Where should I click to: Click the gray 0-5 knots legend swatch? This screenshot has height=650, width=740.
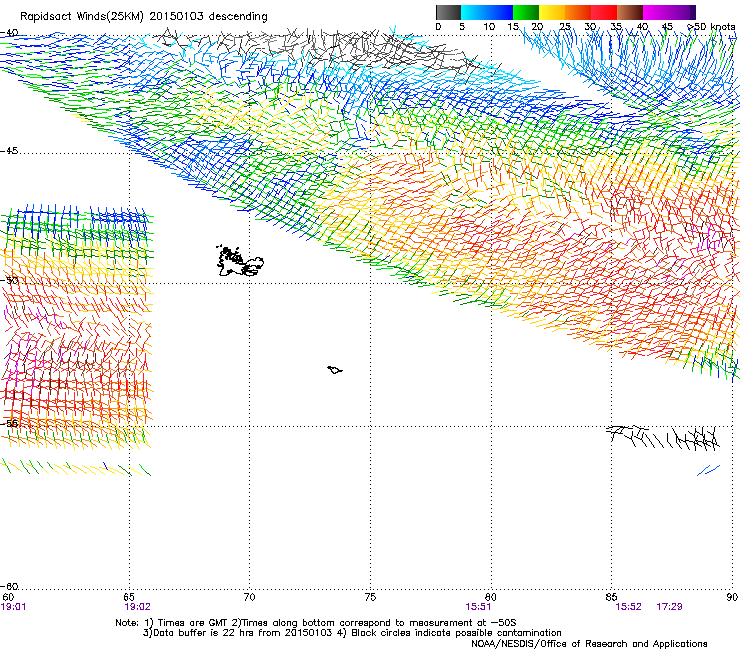tap(448, 12)
